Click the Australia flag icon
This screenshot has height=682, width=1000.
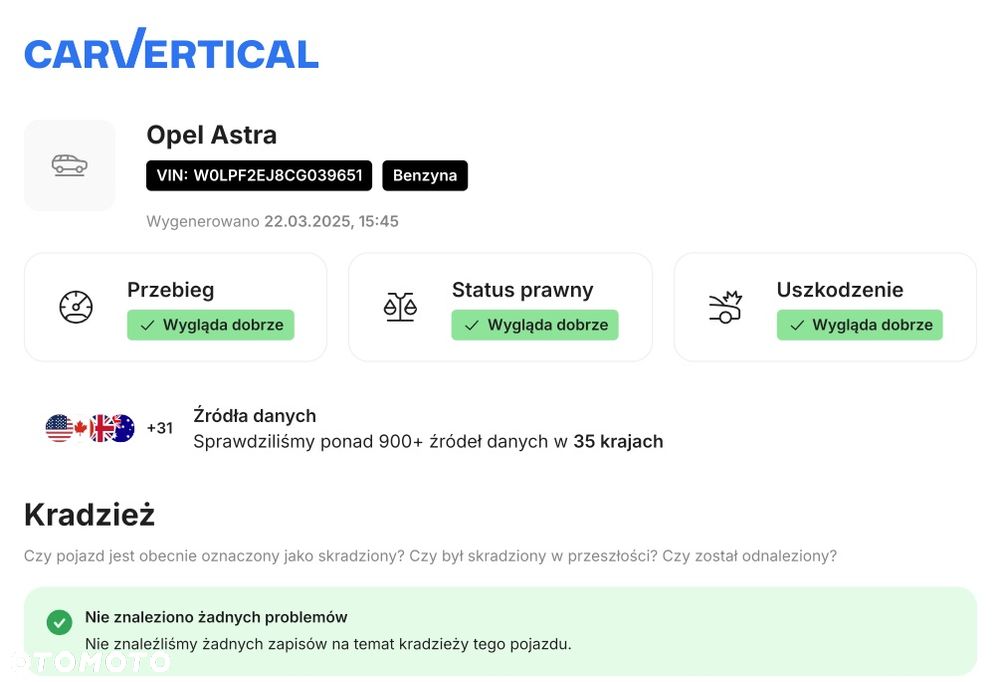[122, 428]
